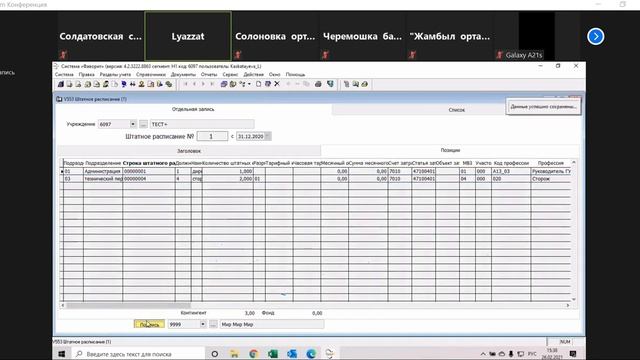
Task: Go to previous record arrow
Action: point(194,84)
